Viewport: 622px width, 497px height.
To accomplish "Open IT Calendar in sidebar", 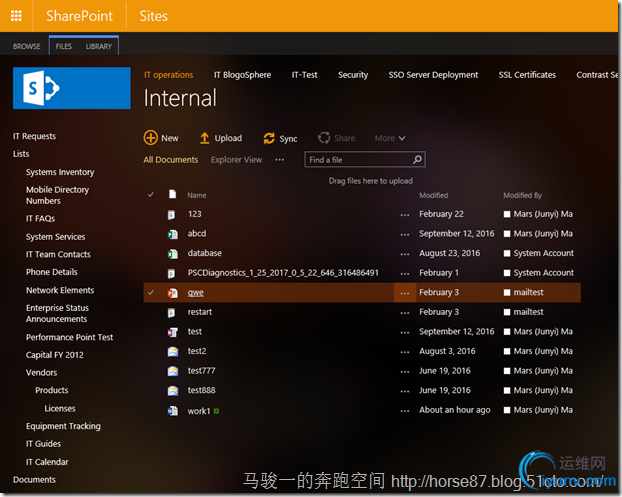I will (x=47, y=462).
